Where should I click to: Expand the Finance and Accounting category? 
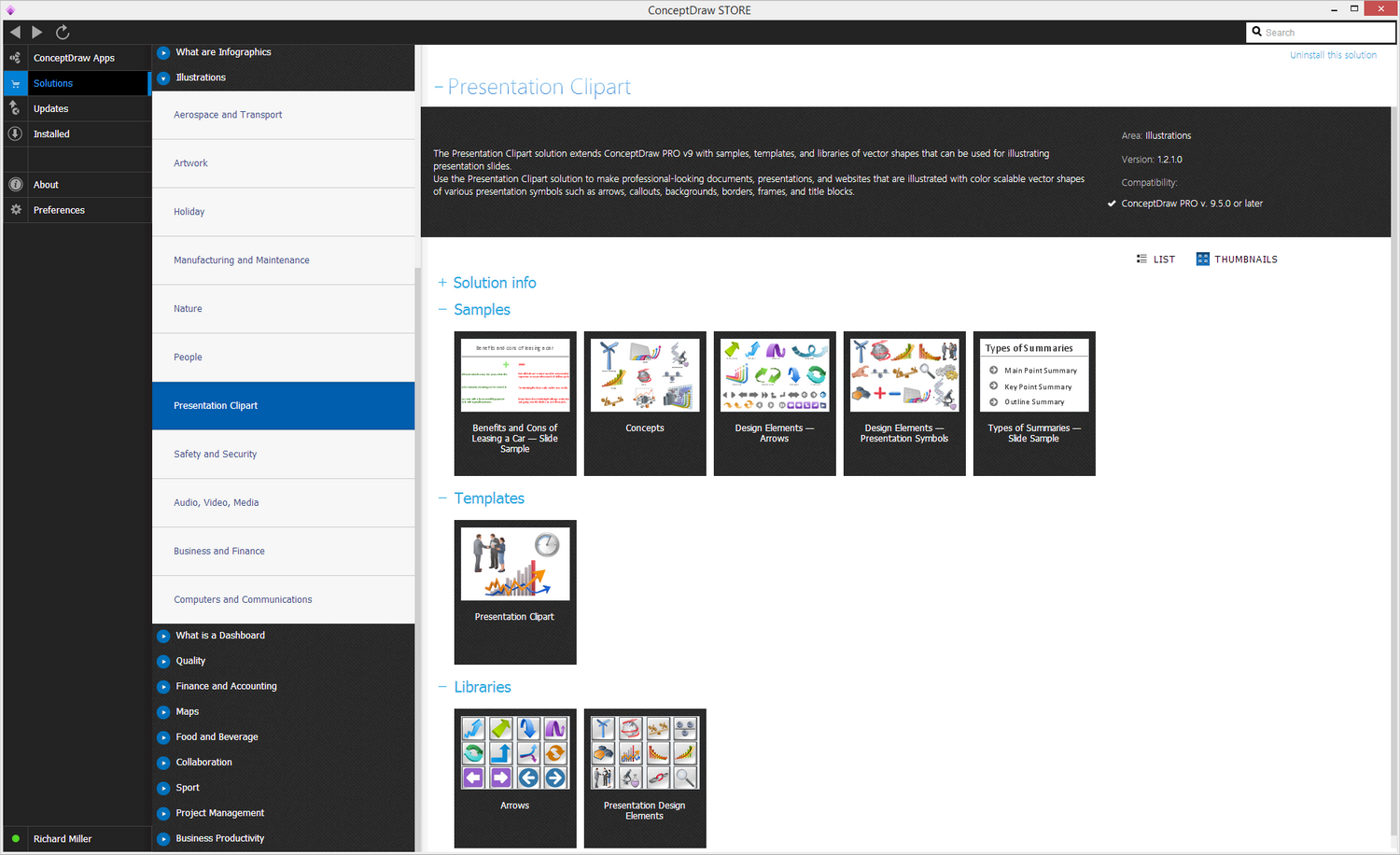point(163,686)
